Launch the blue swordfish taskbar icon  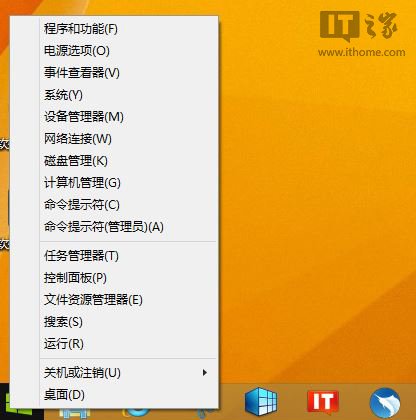click(x=385, y=403)
